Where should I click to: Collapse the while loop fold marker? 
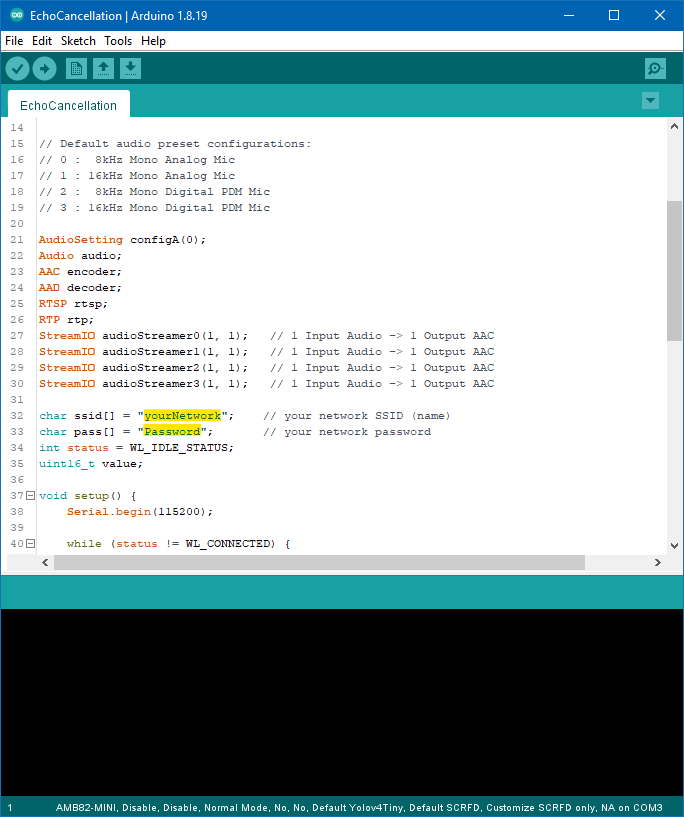(x=30, y=544)
